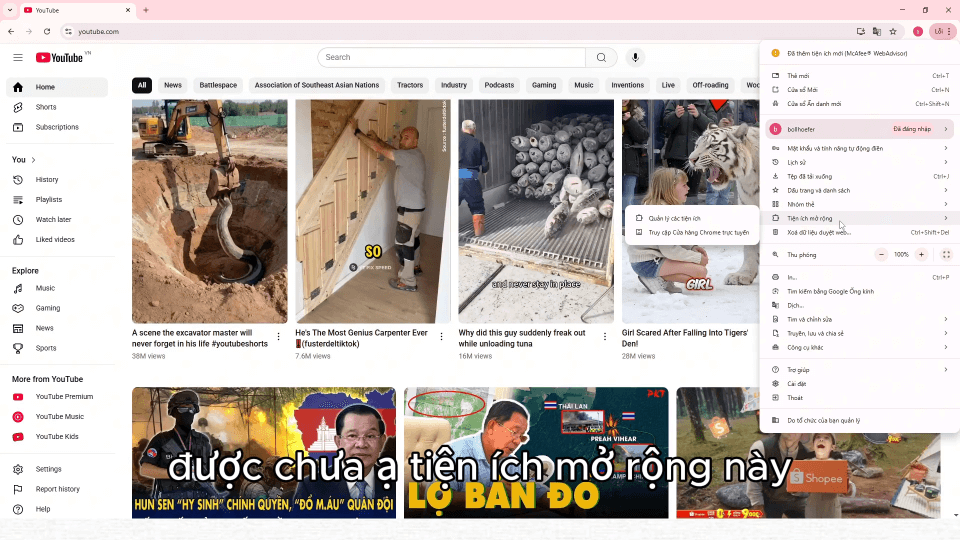Click the Lỗi Chrome menu button
960x540 pixels.
click(943, 31)
